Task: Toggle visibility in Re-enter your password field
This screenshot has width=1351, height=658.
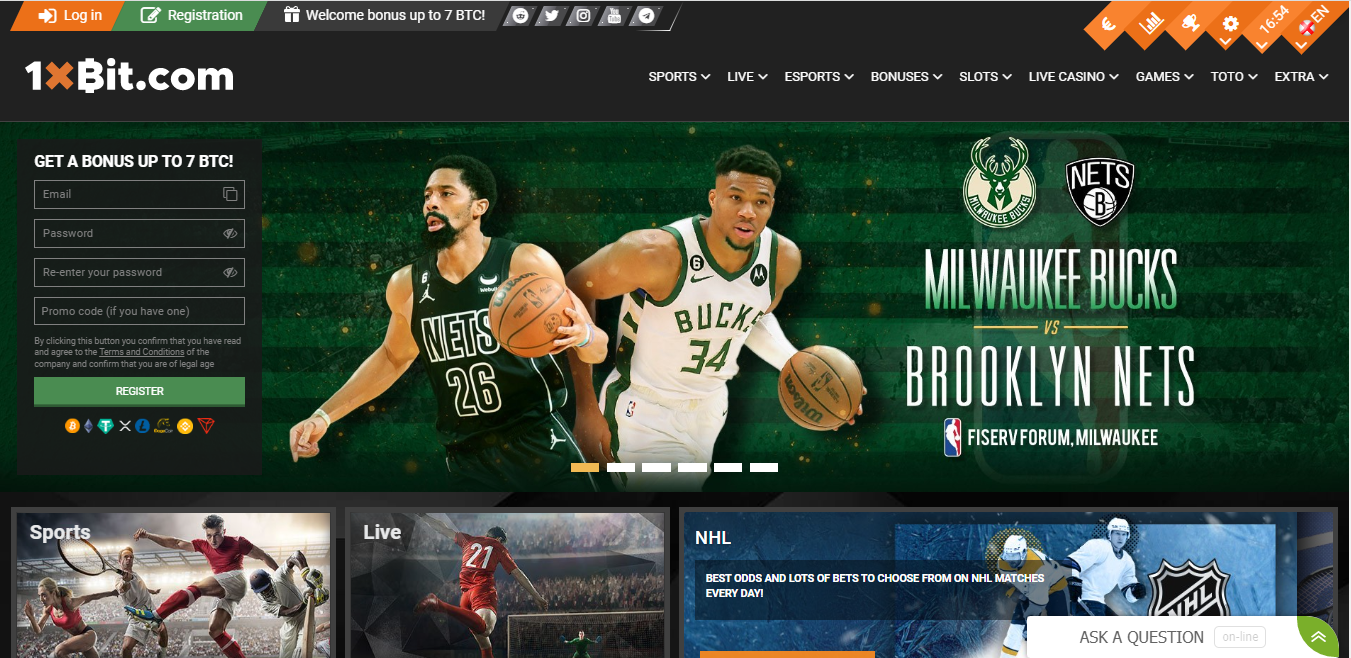Action: [230, 272]
